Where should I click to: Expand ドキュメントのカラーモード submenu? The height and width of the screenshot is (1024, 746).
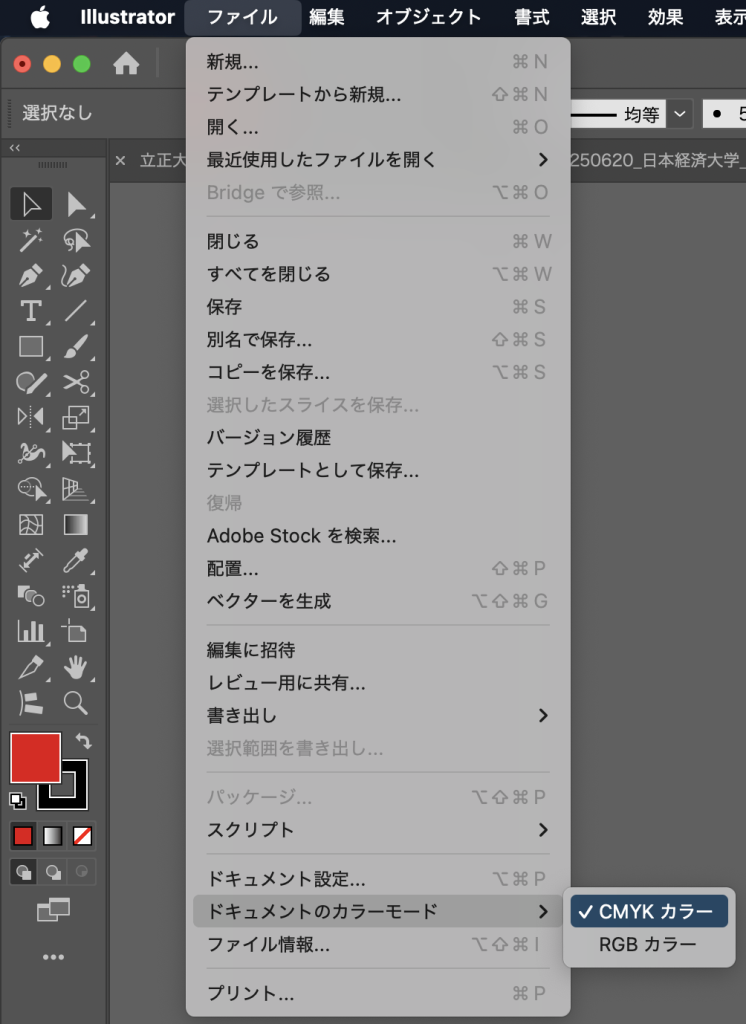pyautogui.click(x=378, y=911)
